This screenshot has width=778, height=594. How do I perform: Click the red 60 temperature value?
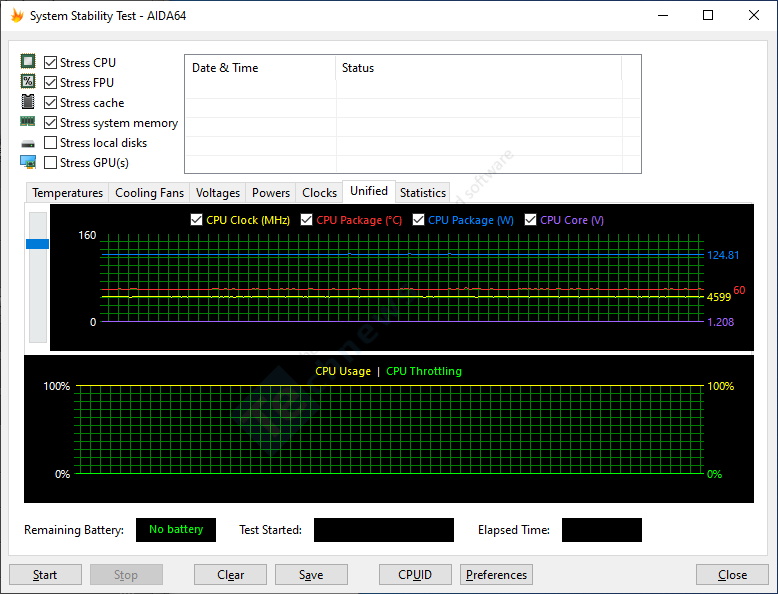(739, 290)
